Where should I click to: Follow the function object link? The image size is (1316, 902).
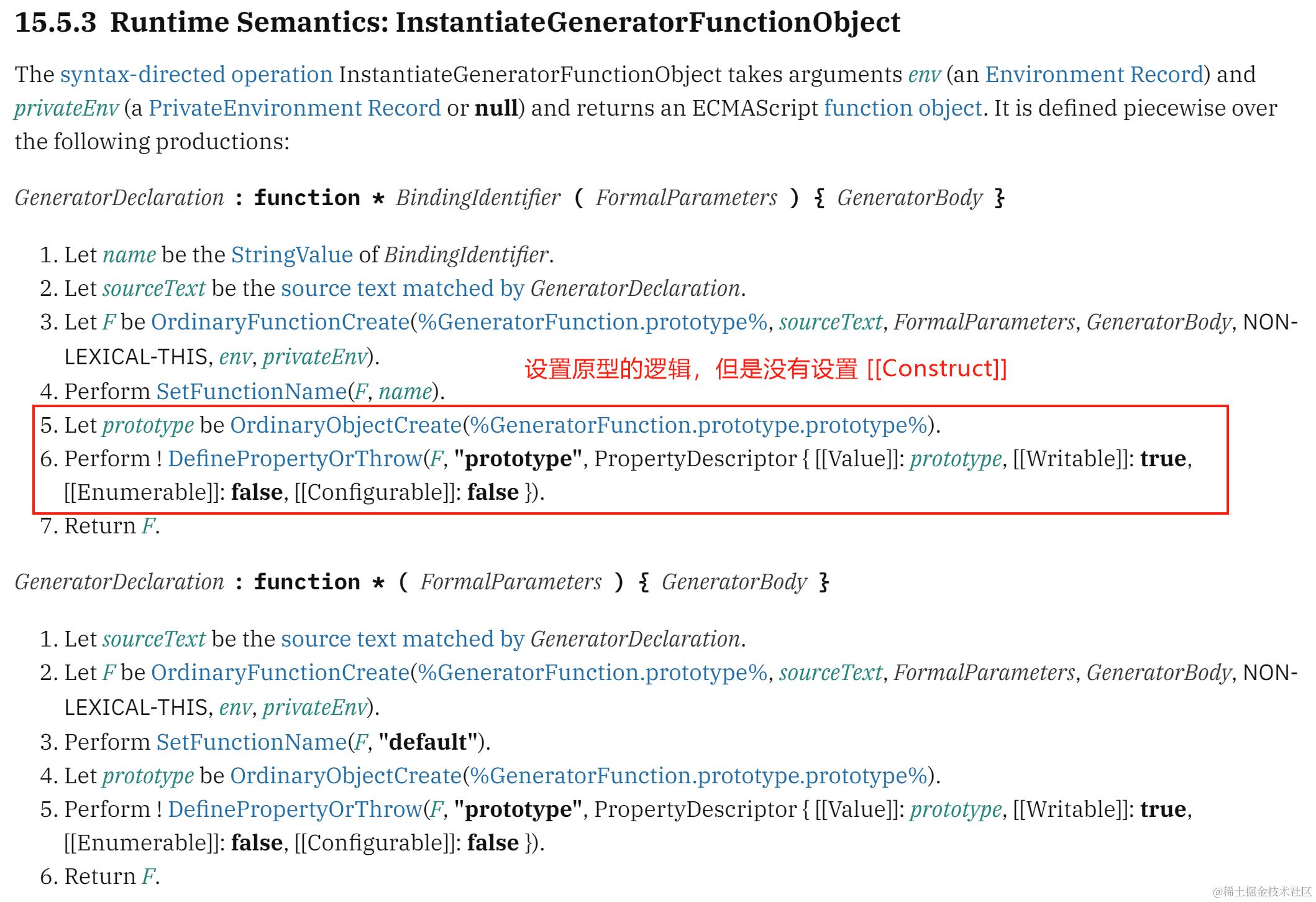(x=903, y=108)
